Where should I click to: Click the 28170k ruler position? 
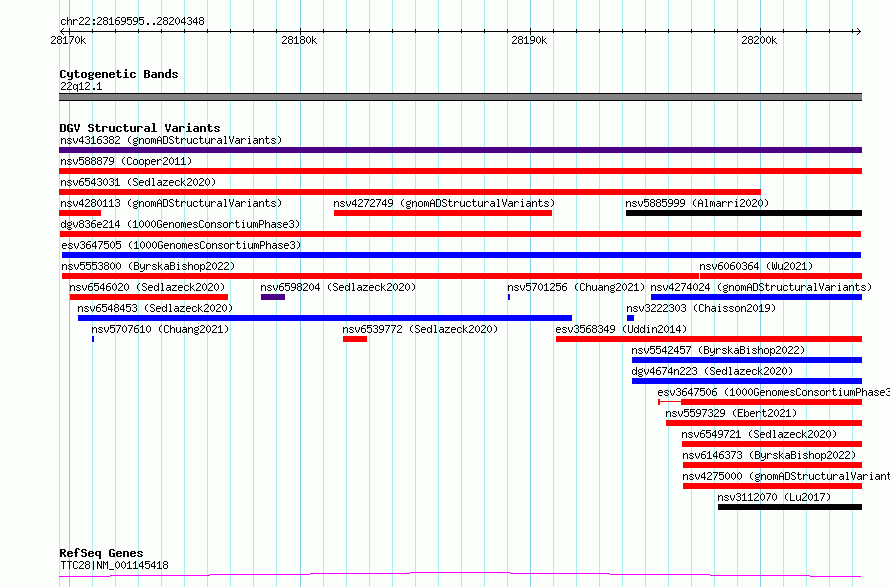(x=69, y=40)
